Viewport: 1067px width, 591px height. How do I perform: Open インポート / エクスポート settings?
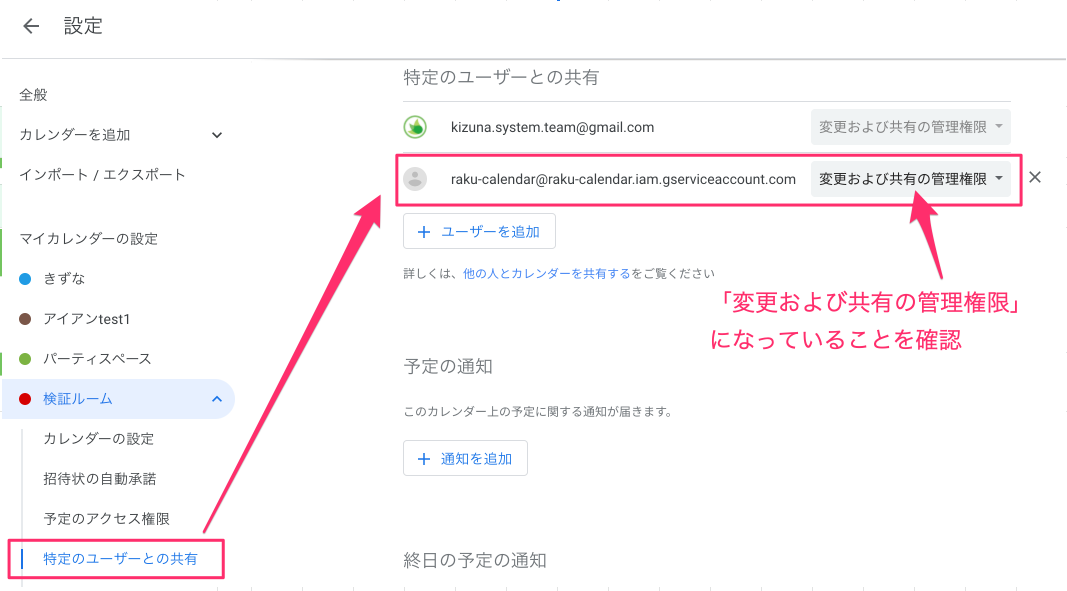click(102, 175)
